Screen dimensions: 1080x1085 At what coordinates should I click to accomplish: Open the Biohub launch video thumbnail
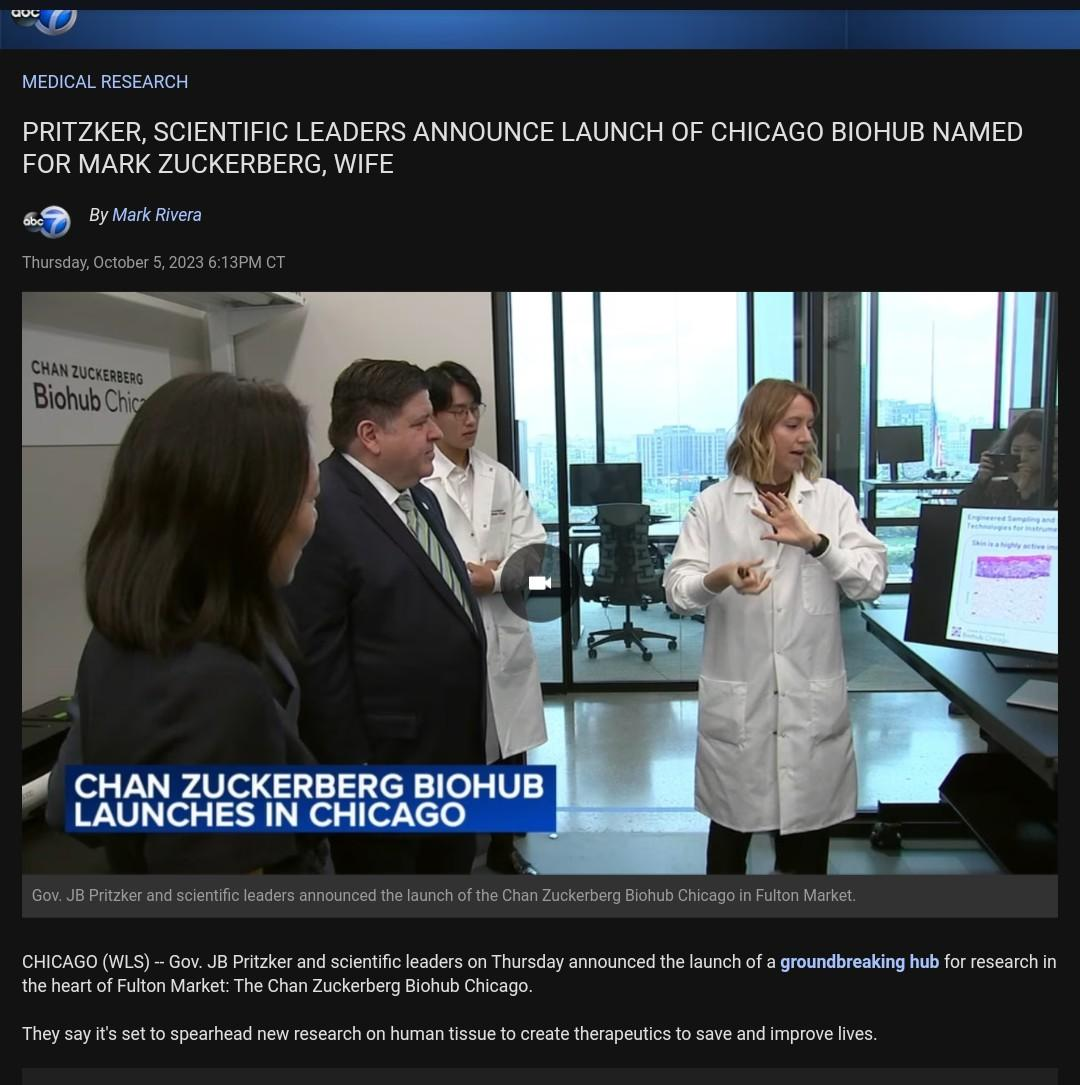(x=540, y=583)
